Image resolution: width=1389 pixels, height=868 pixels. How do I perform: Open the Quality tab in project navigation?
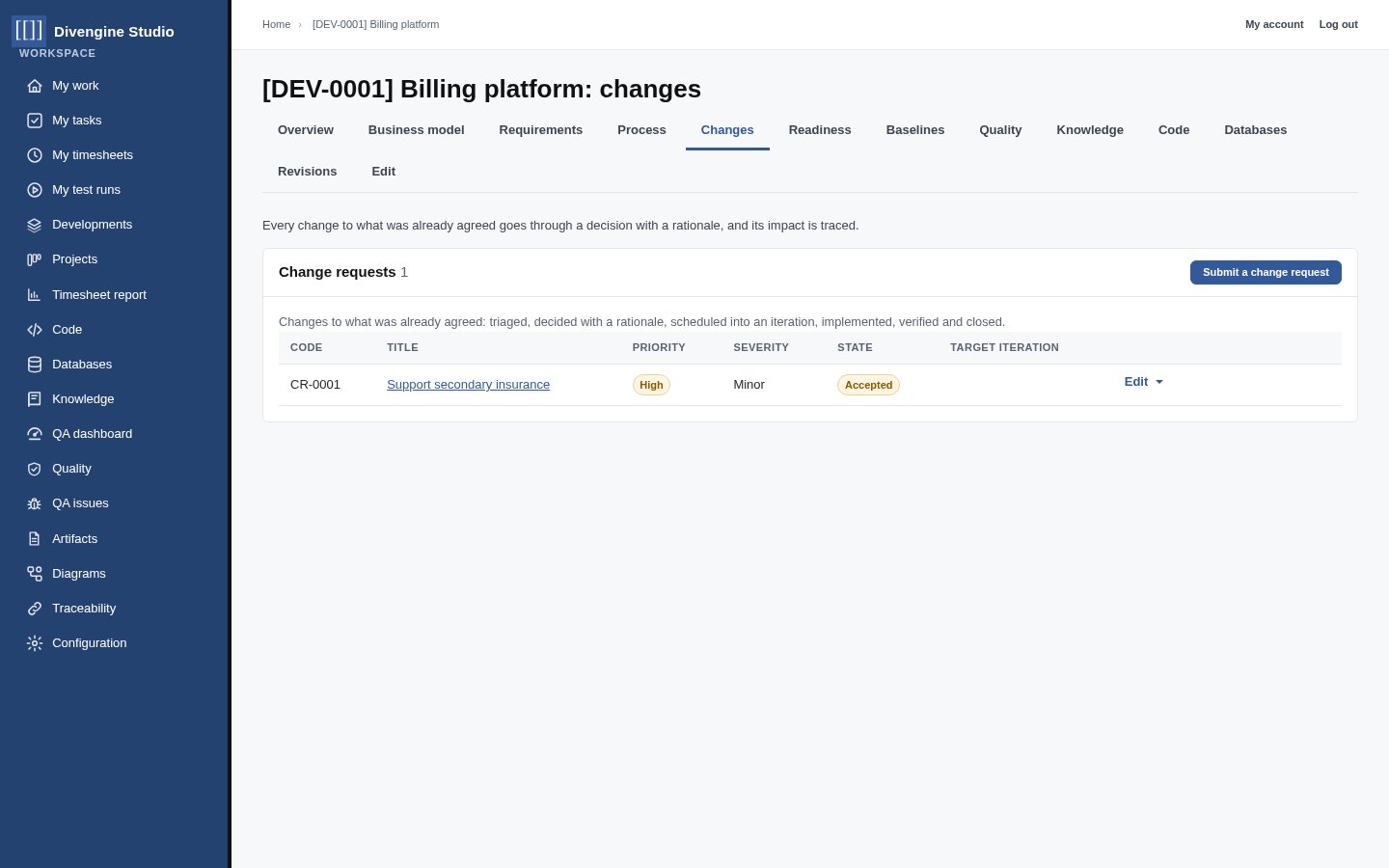click(x=1000, y=130)
